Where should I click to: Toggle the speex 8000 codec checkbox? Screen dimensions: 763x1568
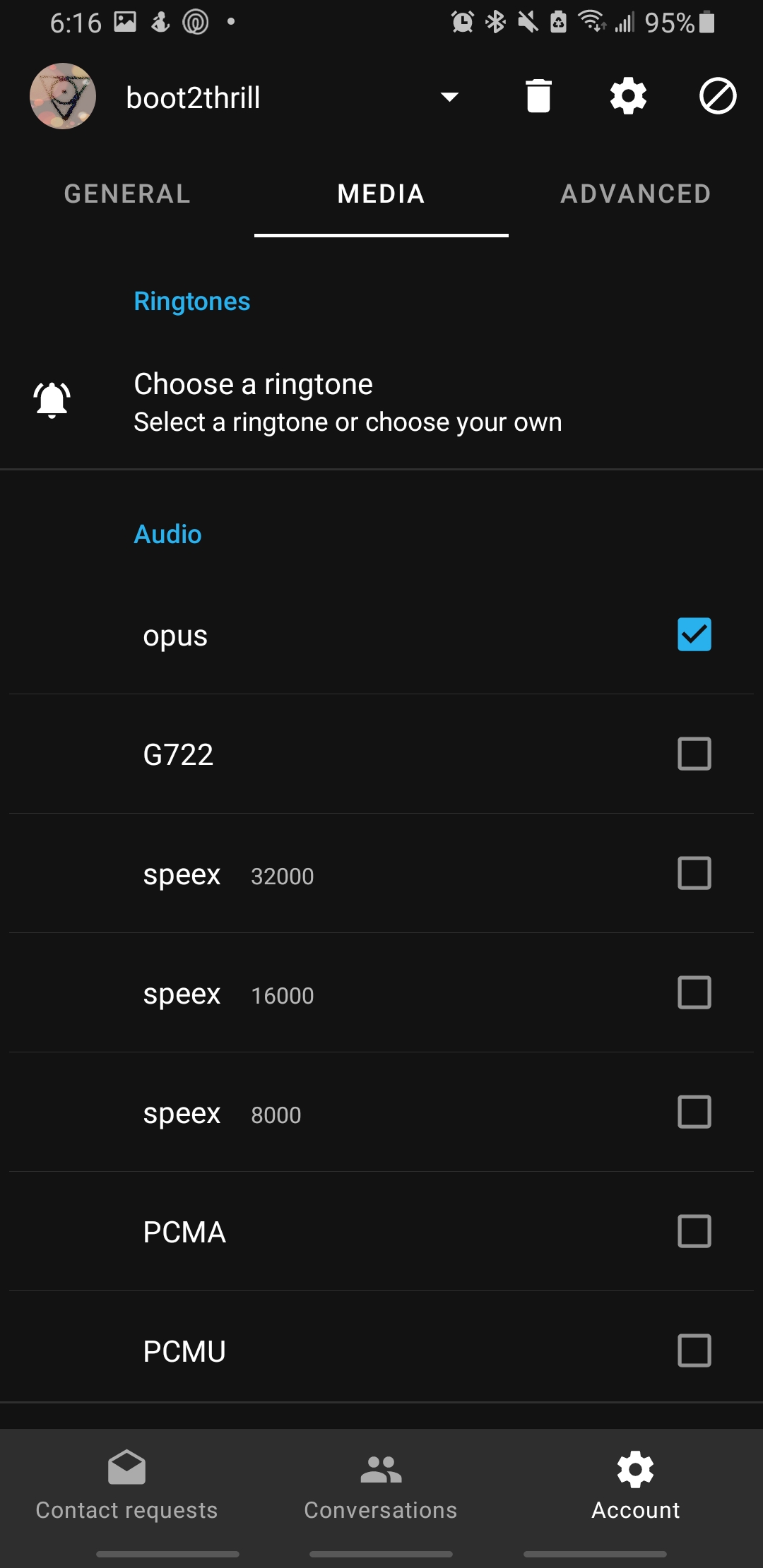pyautogui.click(x=694, y=1112)
